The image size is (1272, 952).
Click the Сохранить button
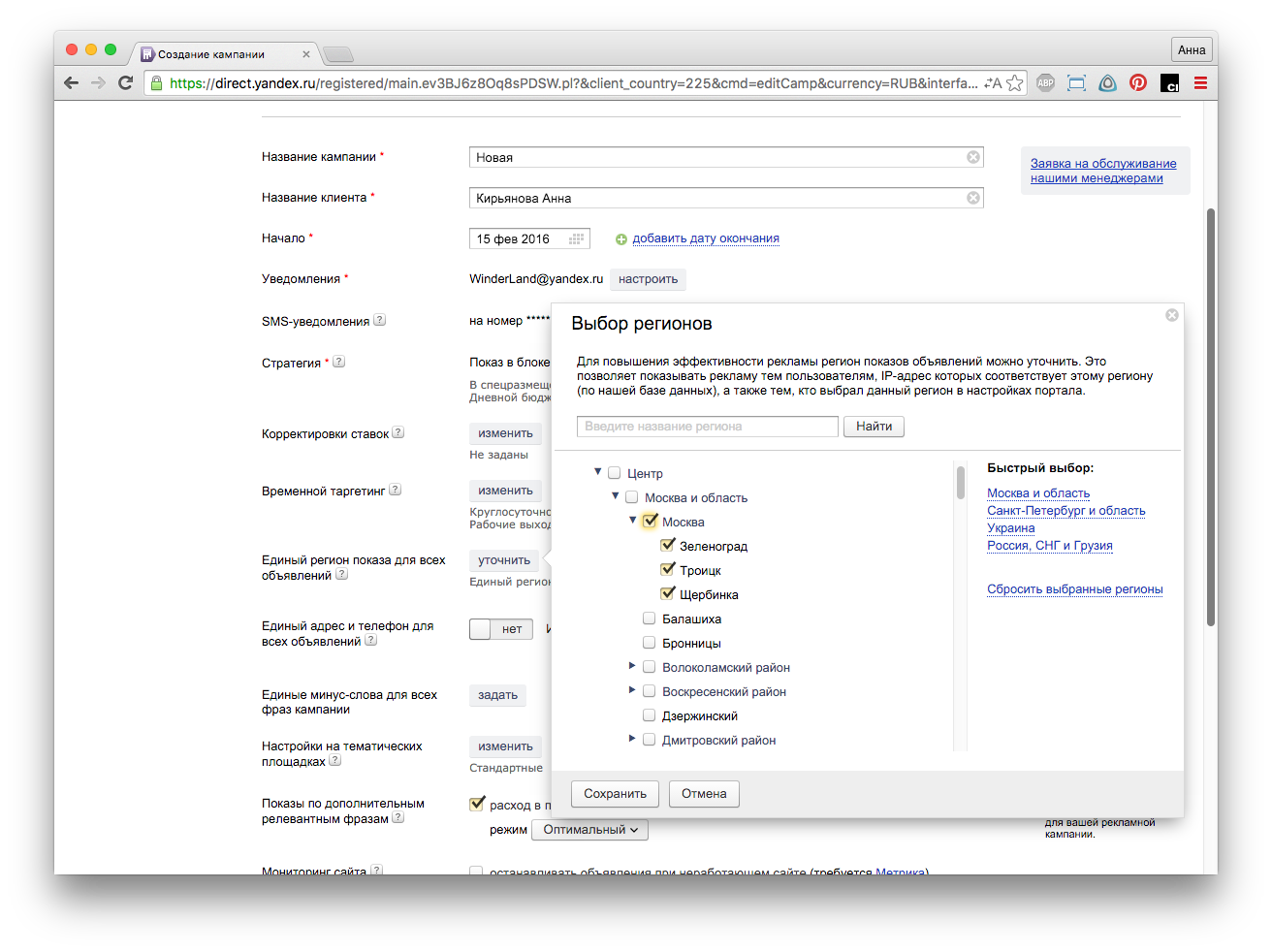[x=615, y=794]
